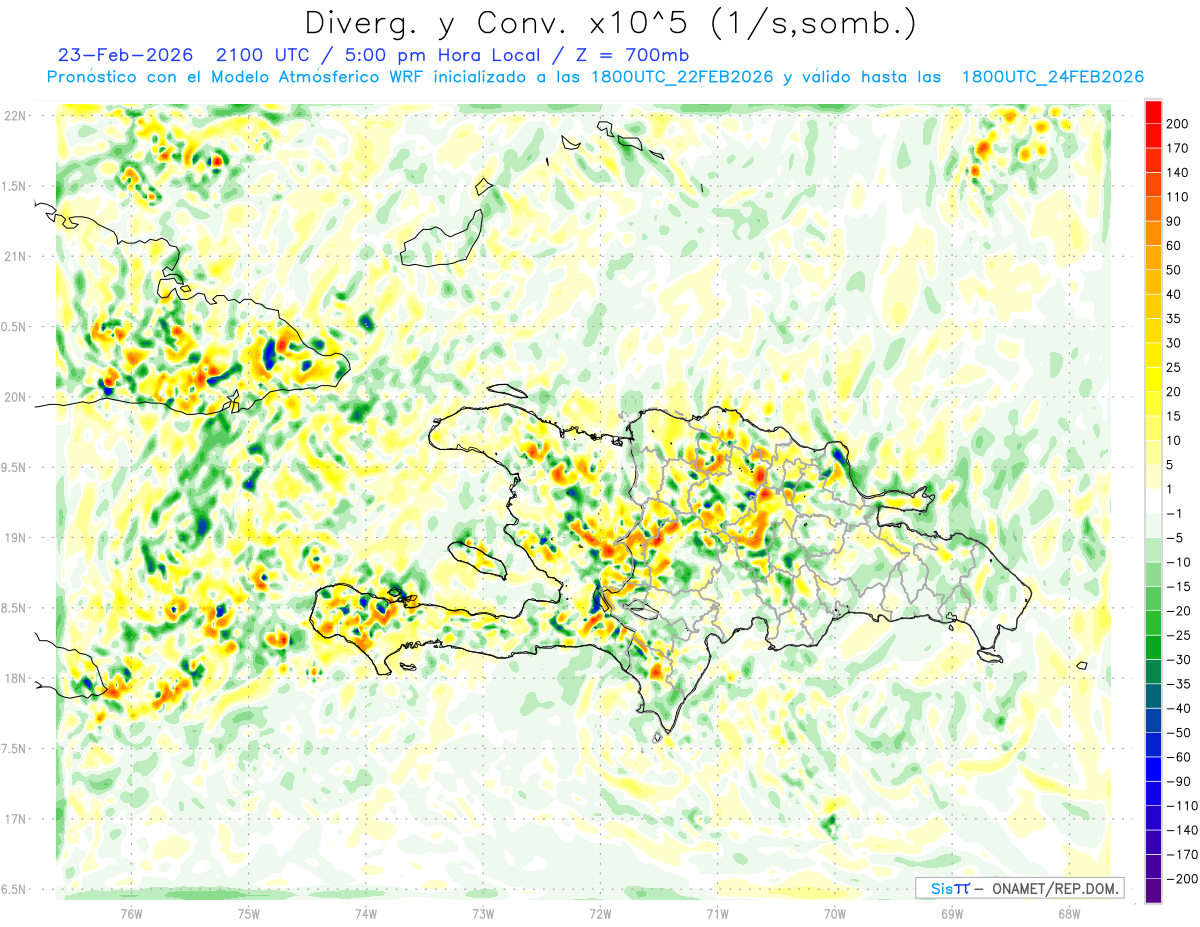Click the colorbar value "-60" in the blue range
Image resolution: width=1200 pixels, height=927 pixels.
click(1180, 757)
